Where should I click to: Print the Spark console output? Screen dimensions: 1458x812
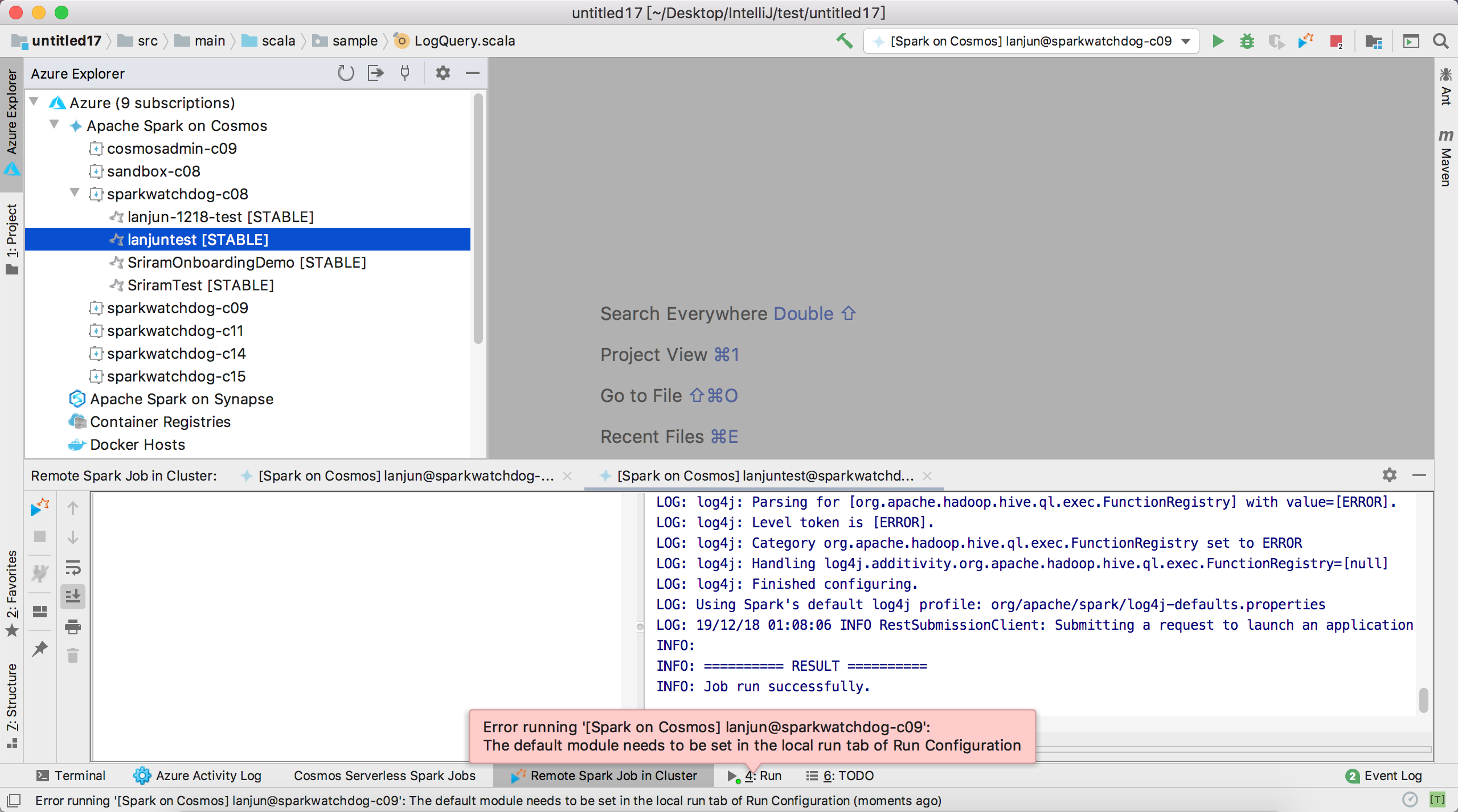[x=73, y=626]
